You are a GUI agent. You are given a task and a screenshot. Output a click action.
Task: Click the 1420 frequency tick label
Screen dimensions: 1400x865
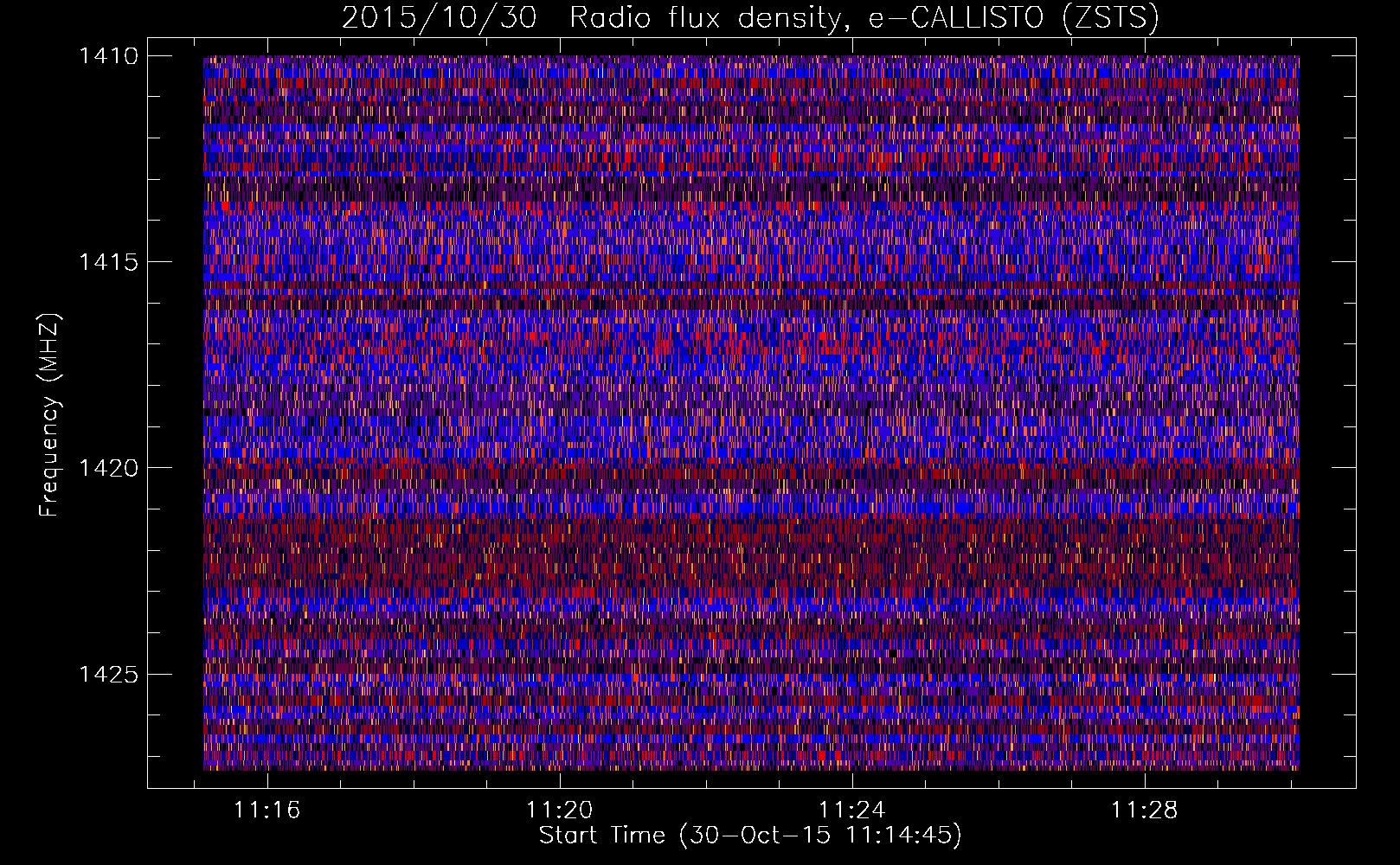pos(108,468)
